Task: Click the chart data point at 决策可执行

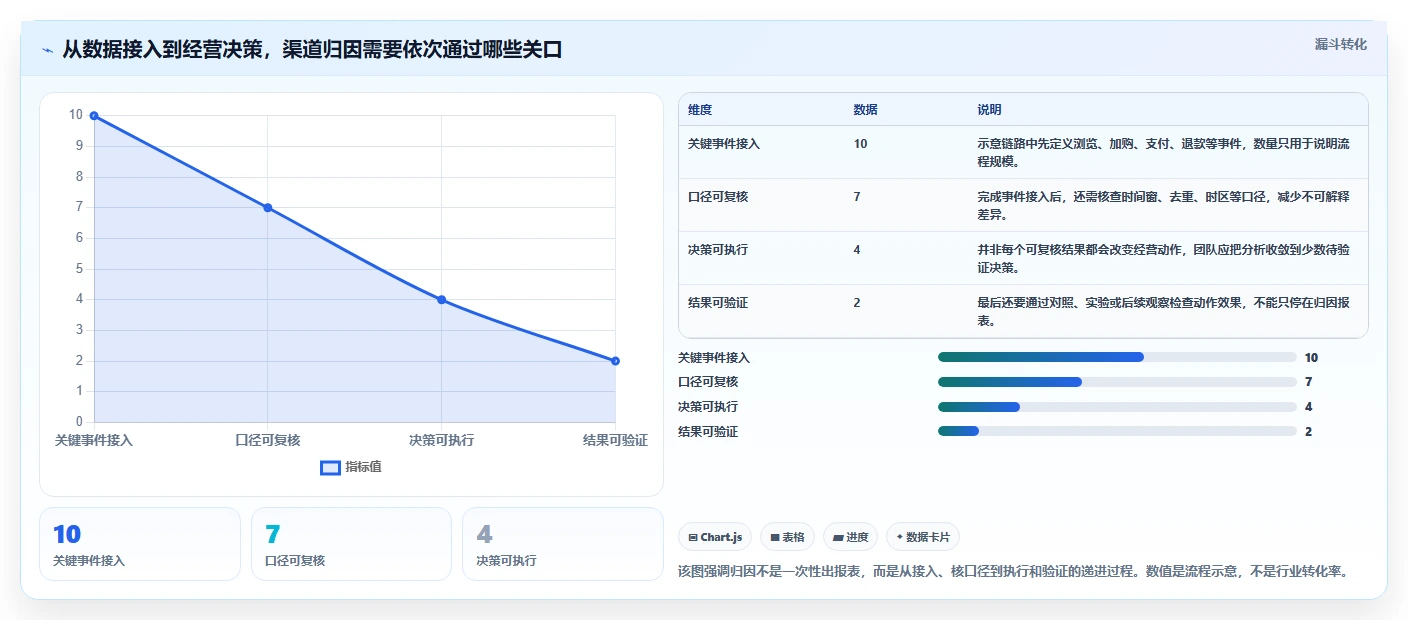Action: point(441,300)
